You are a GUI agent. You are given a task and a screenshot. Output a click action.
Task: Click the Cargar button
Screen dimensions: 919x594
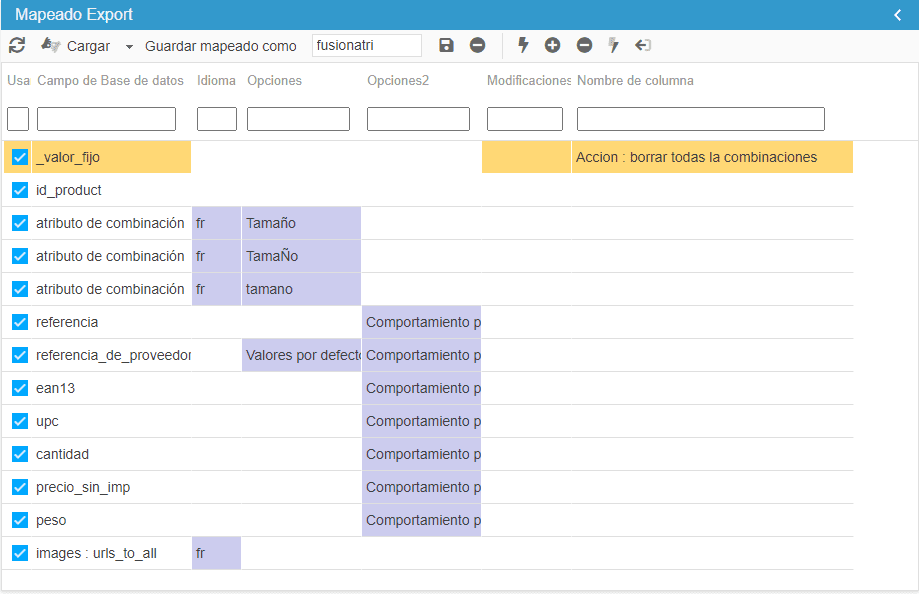pyautogui.click(x=76, y=46)
